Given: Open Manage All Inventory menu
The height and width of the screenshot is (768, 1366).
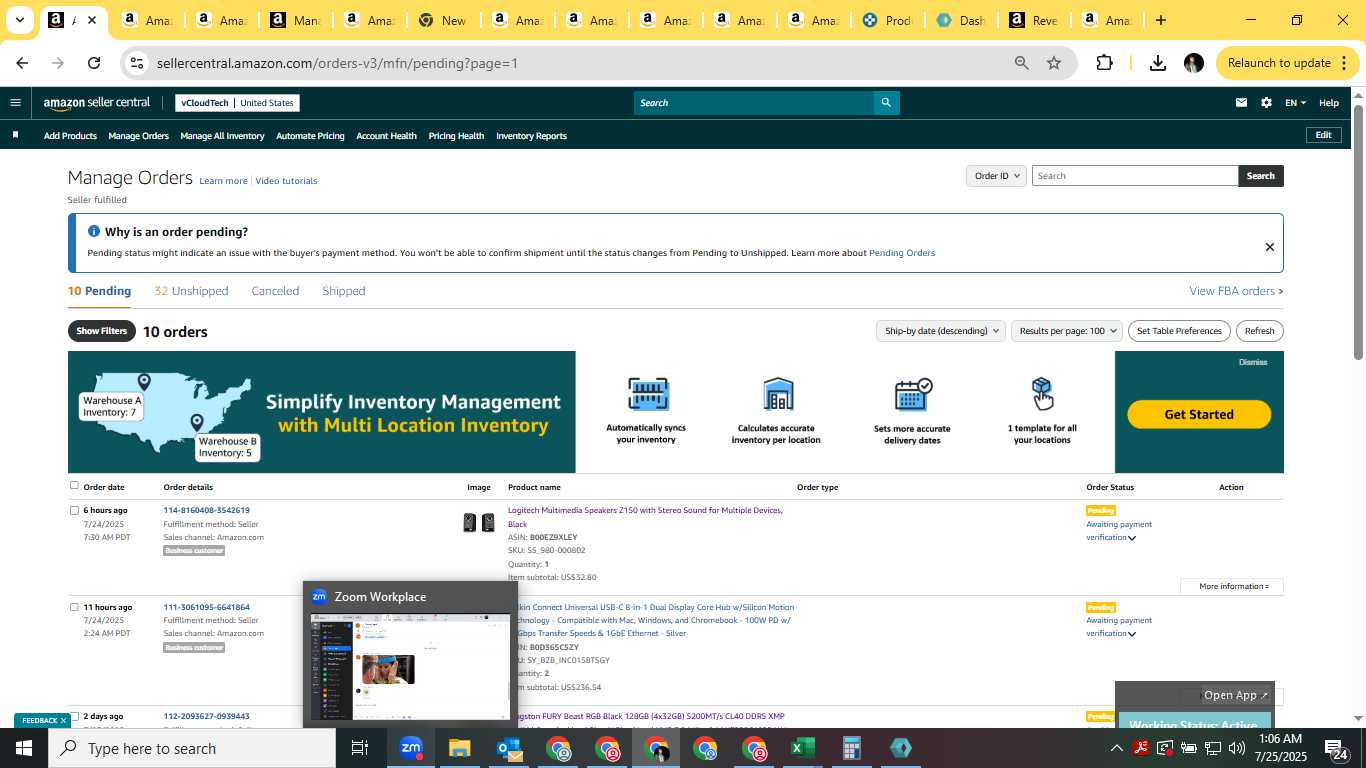Looking at the screenshot, I should pyautogui.click(x=222, y=136).
